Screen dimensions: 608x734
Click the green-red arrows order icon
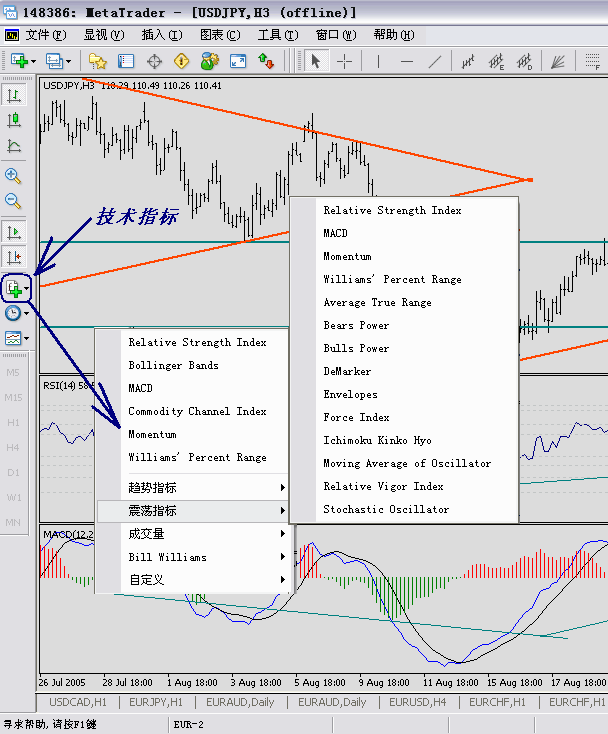point(266,61)
